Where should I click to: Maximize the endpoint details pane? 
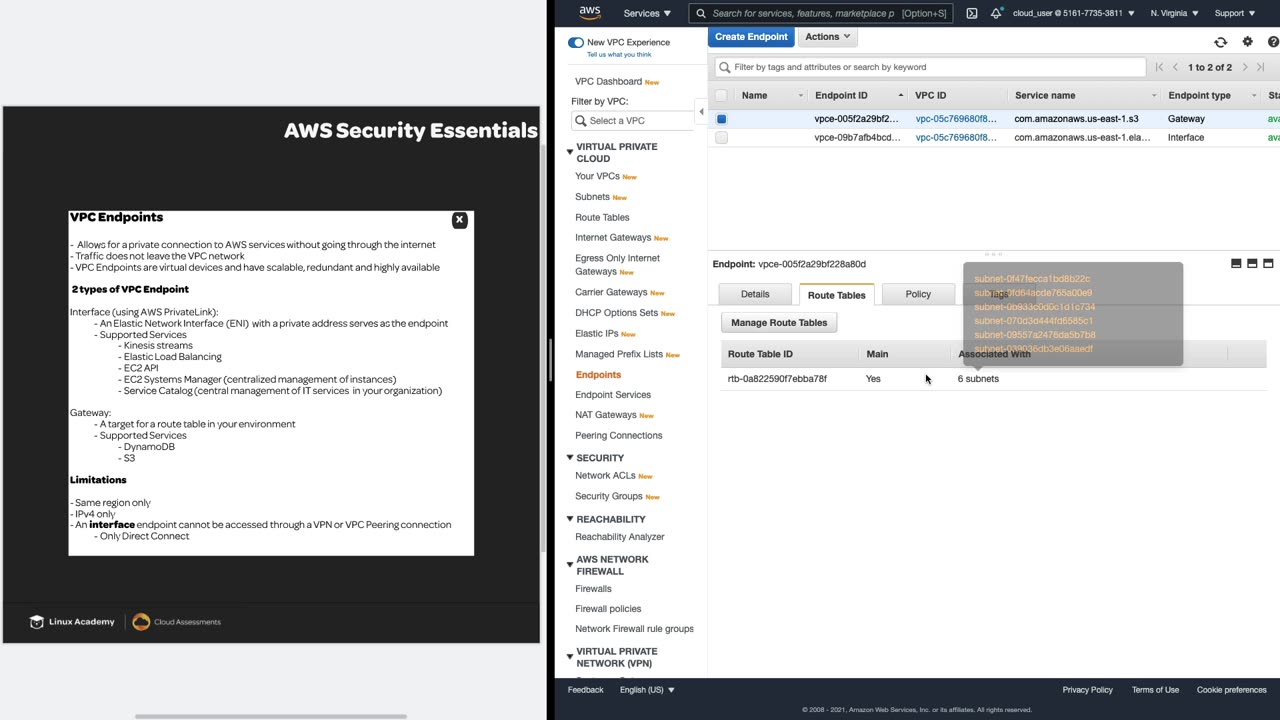pos(1268,264)
